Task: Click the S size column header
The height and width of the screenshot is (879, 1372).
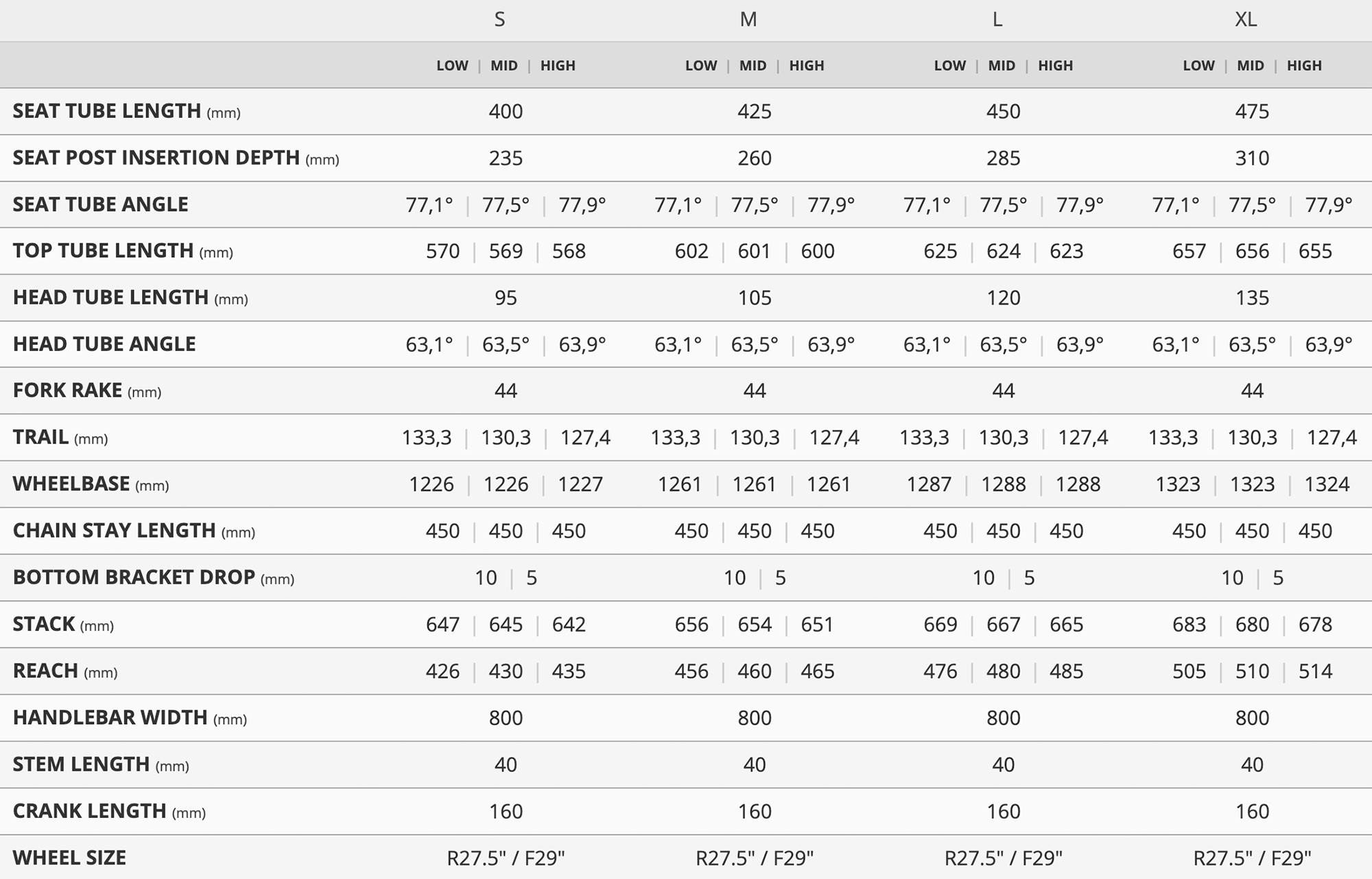Action: 499,19
